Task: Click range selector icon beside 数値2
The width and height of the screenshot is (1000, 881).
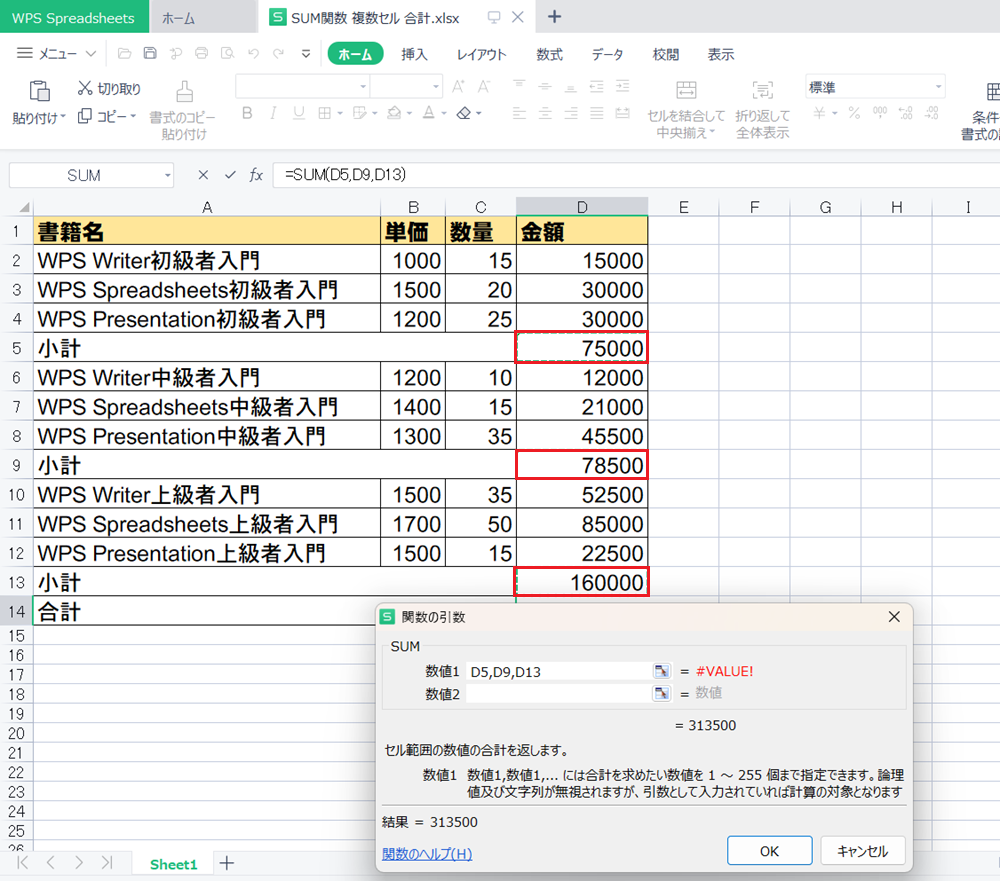Action: point(661,693)
